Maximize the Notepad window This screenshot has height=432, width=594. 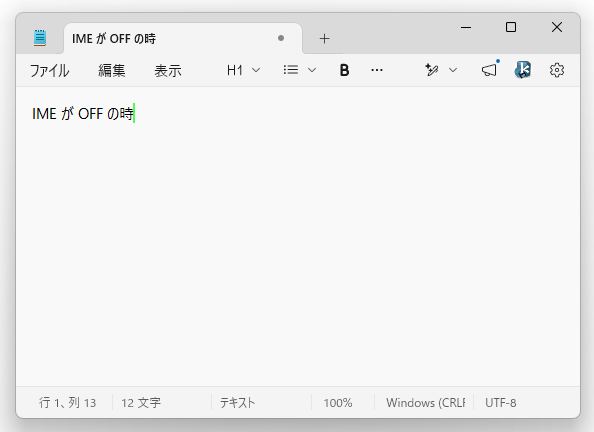(x=511, y=27)
